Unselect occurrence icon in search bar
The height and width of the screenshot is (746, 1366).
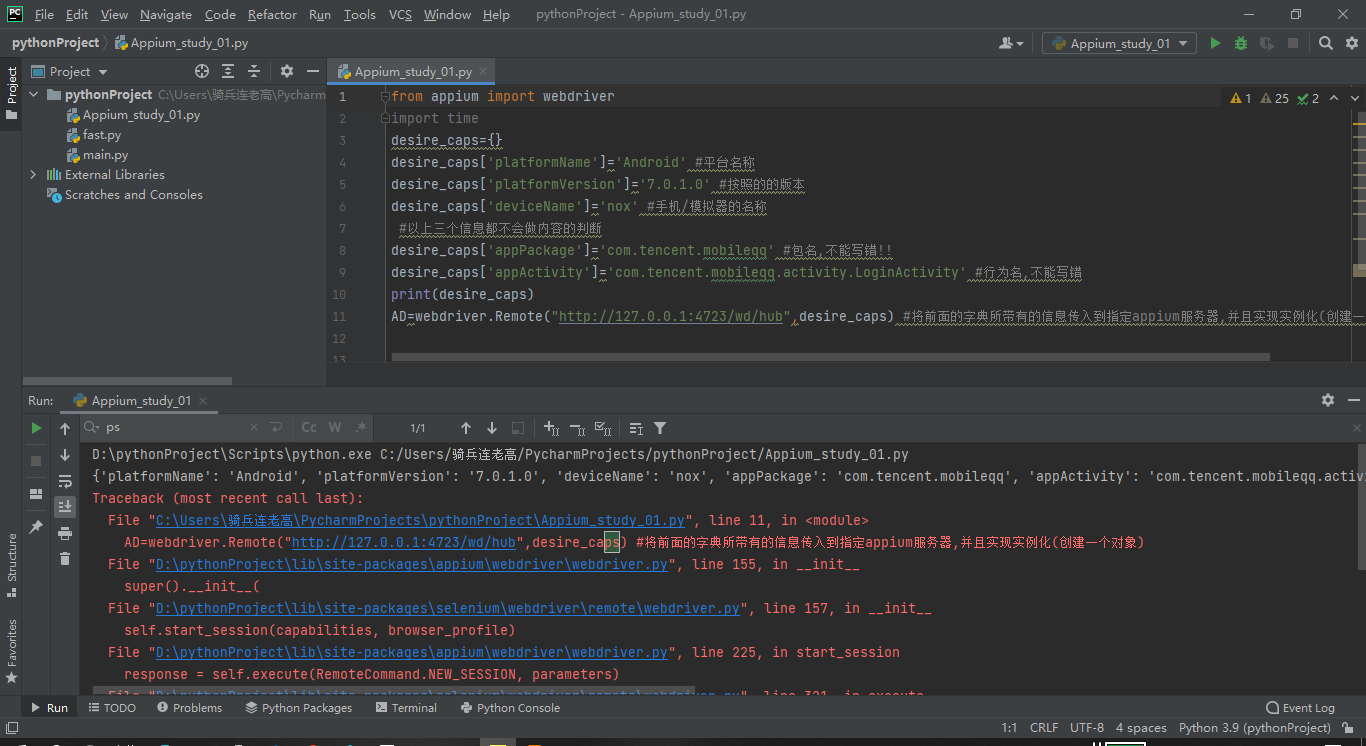pos(577,428)
